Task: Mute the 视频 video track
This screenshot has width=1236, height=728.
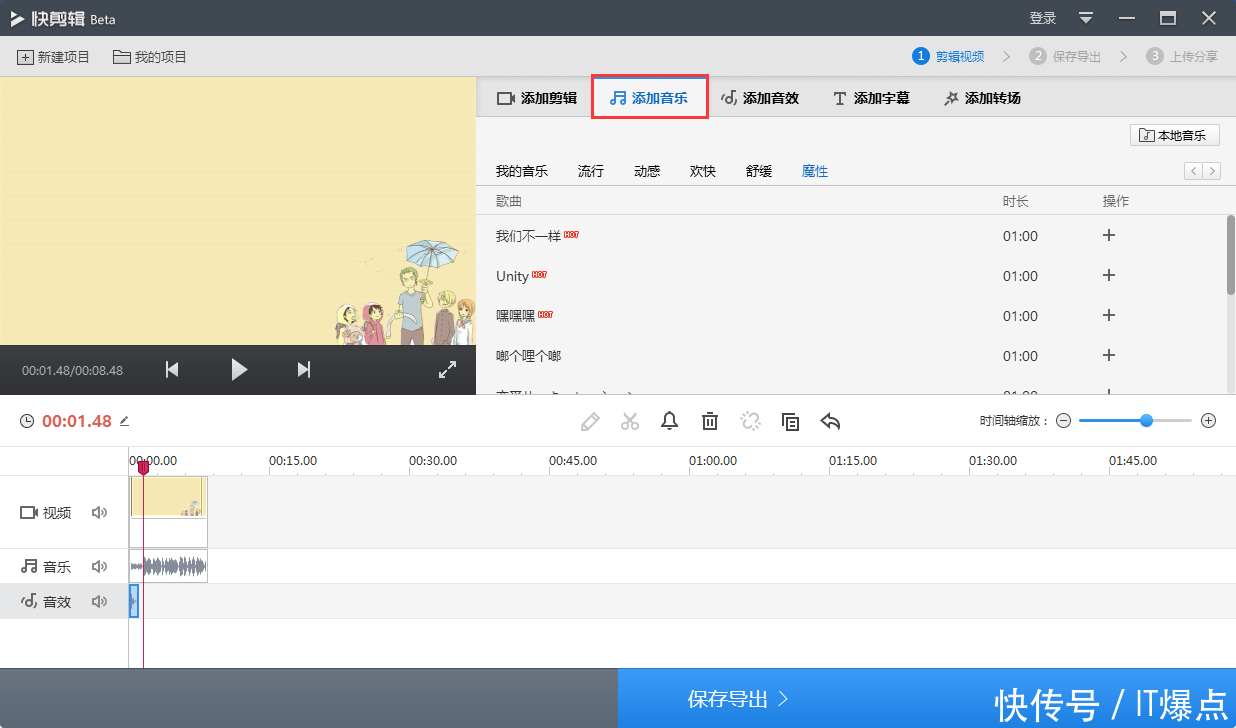Action: (99, 512)
